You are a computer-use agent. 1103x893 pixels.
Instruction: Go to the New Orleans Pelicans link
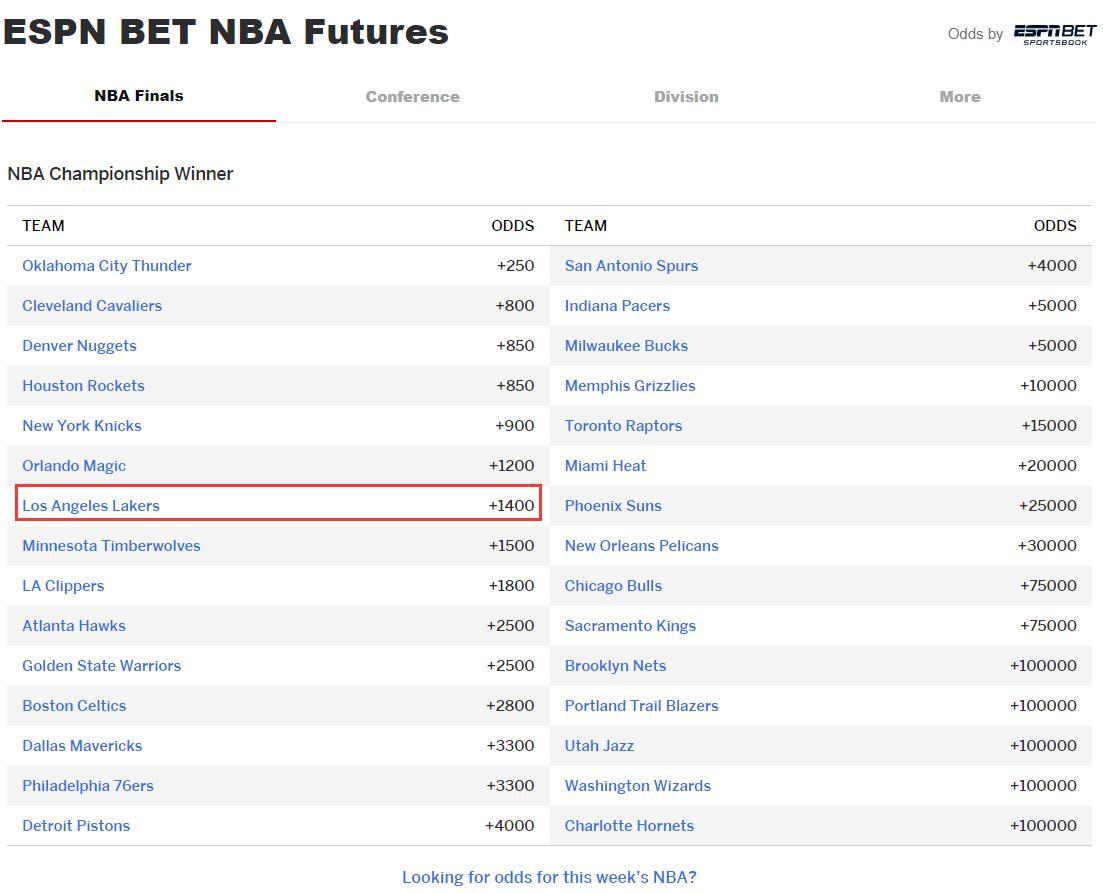641,546
